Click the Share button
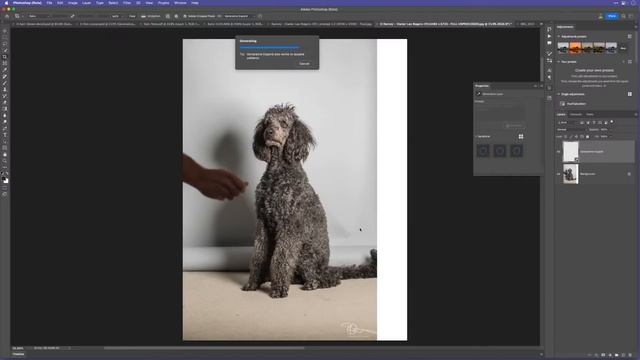The width and height of the screenshot is (640, 360). click(612, 16)
